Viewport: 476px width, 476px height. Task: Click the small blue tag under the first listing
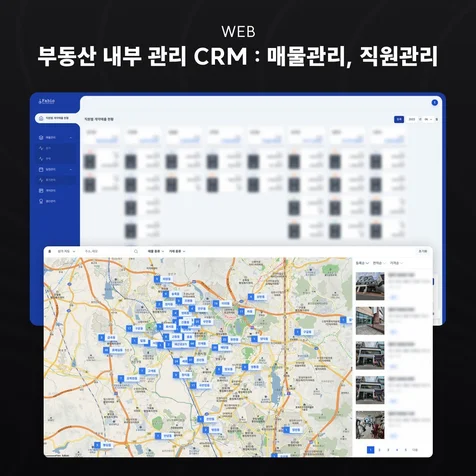coord(393,297)
